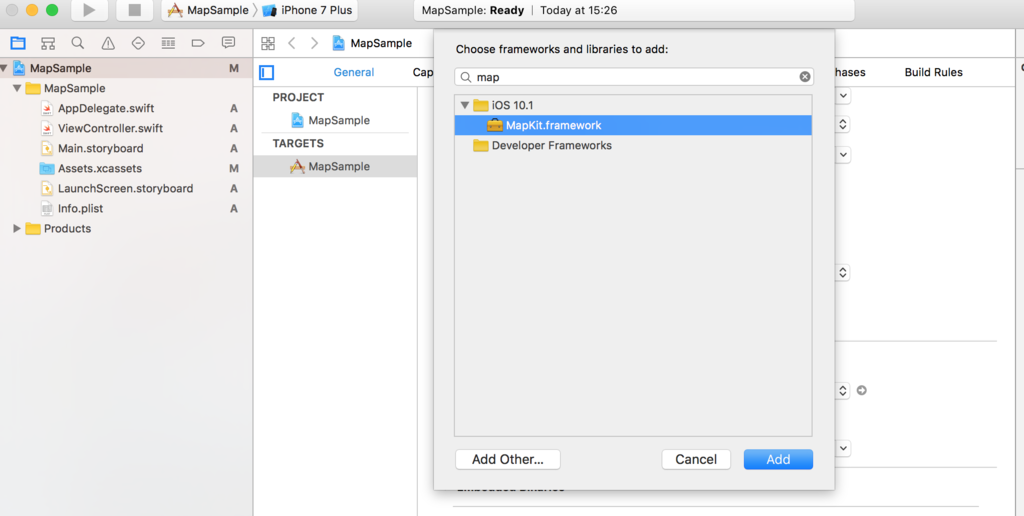Switch to the Build Rules tab
Image resolution: width=1024 pixels, height=516 pixels.
click(x=933, y=73)
